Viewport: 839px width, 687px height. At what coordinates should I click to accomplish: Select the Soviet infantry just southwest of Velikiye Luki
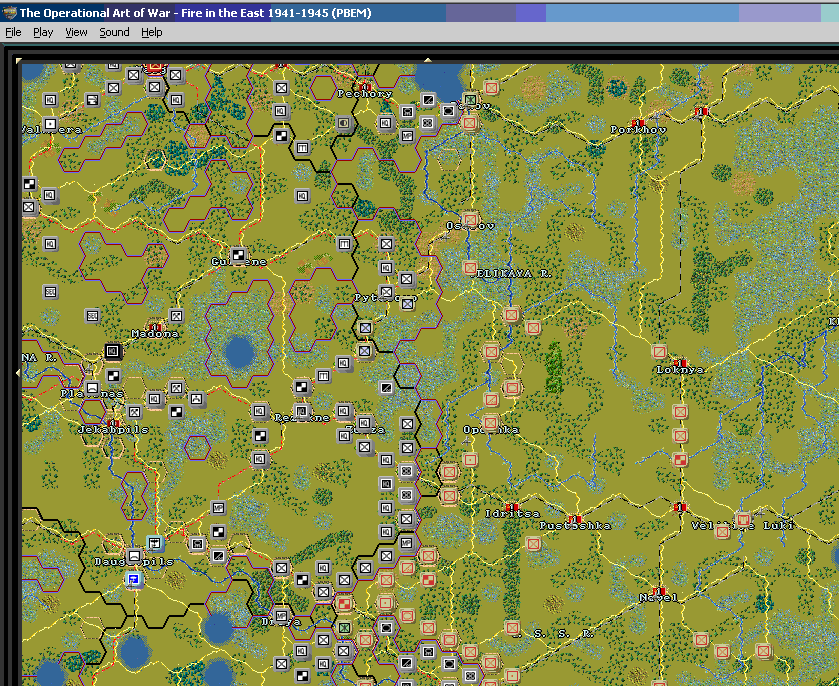(x=722, y=532)
